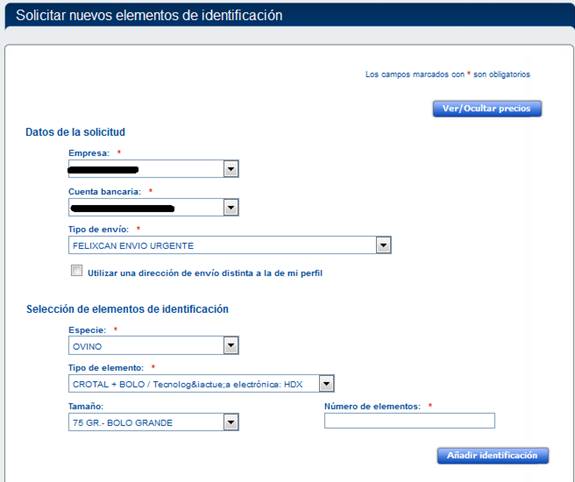Open the OVINO species combo box
The height and width of the screenshot is (482, 575).
pyautogui.click(x=153, y=346)
